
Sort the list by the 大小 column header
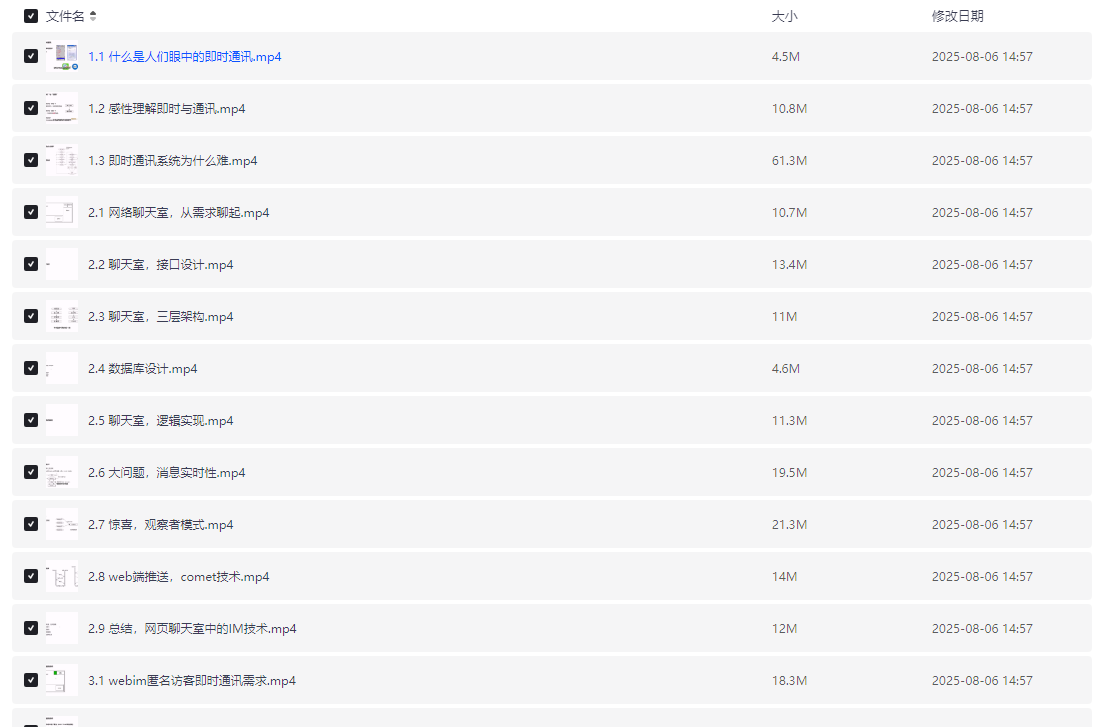click(784, 16)
